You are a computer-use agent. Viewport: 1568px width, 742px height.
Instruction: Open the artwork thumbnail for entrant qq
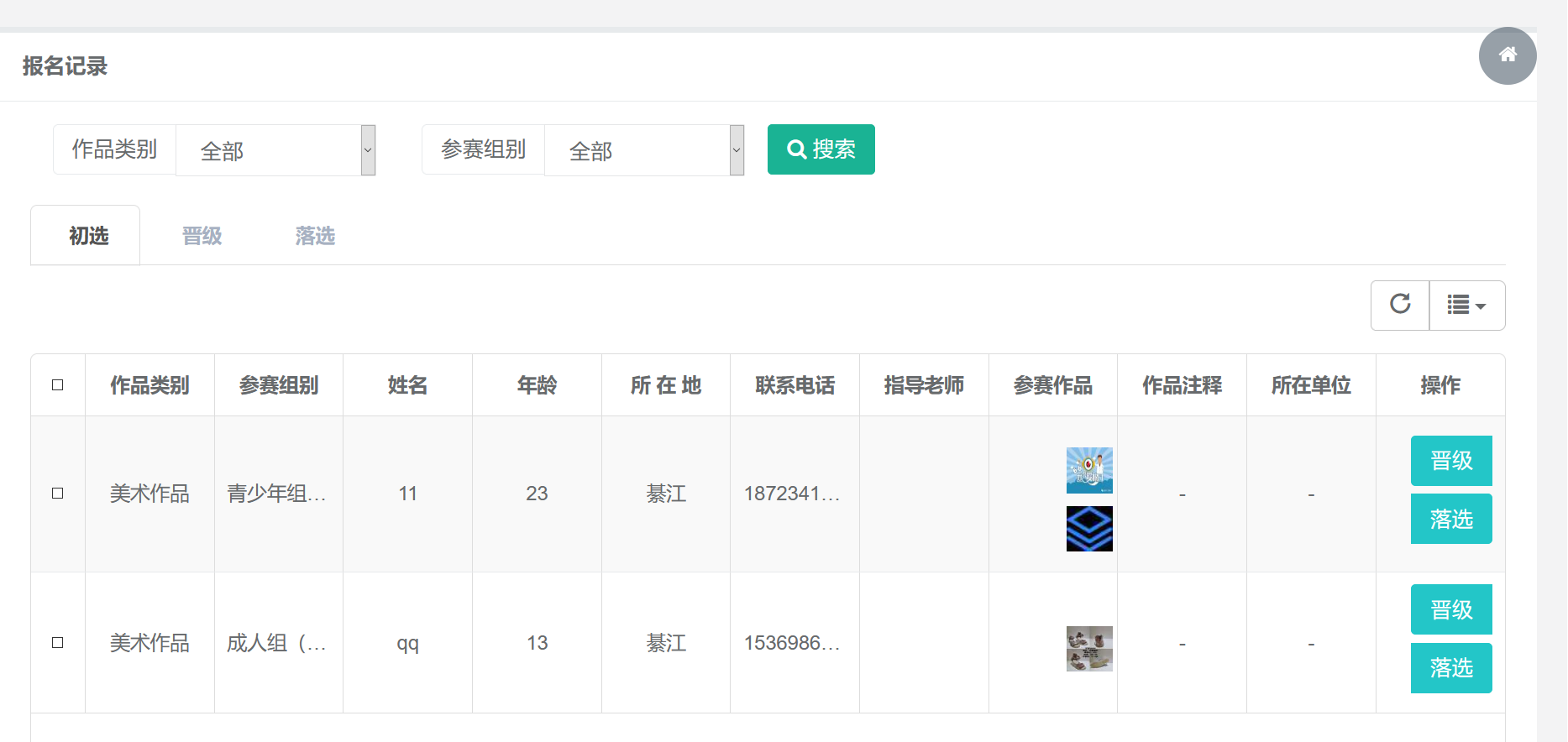coord(1089,649)
